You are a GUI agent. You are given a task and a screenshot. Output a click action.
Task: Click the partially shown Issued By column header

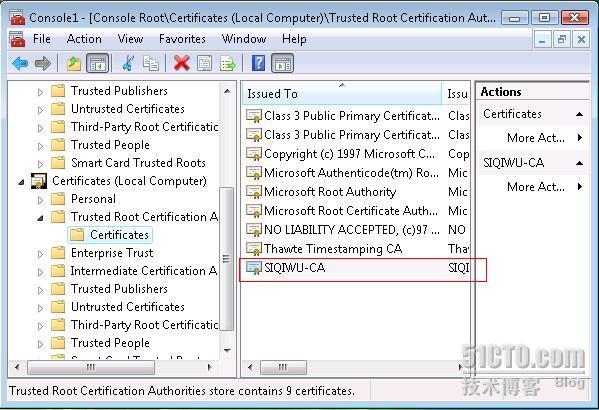click(x=456, y=94)
